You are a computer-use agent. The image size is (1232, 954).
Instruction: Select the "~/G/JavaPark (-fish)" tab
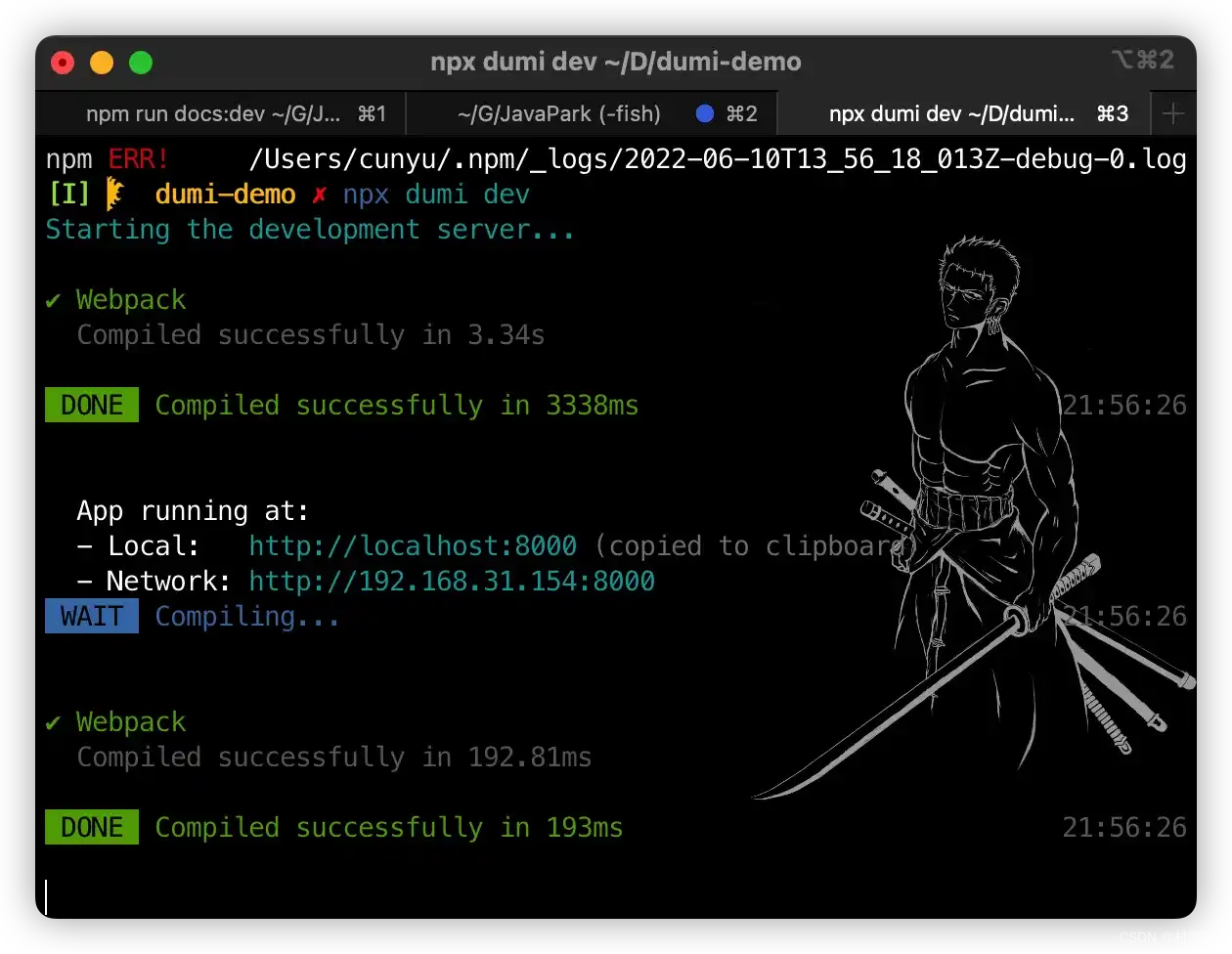(558, 114)
